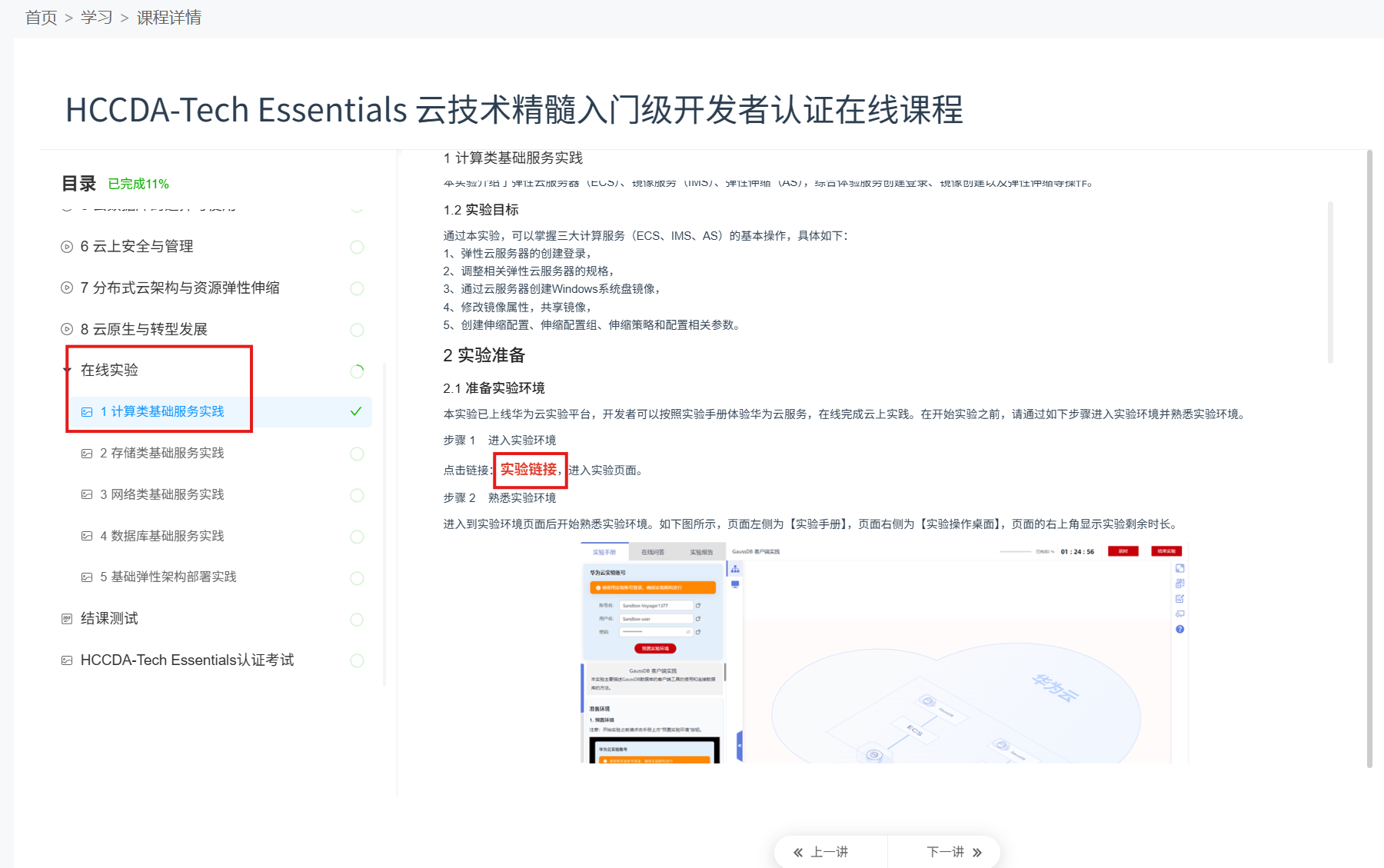Click completion circle for 结课测试
This screenshot has height=868, width=1384.
point(357,620)
